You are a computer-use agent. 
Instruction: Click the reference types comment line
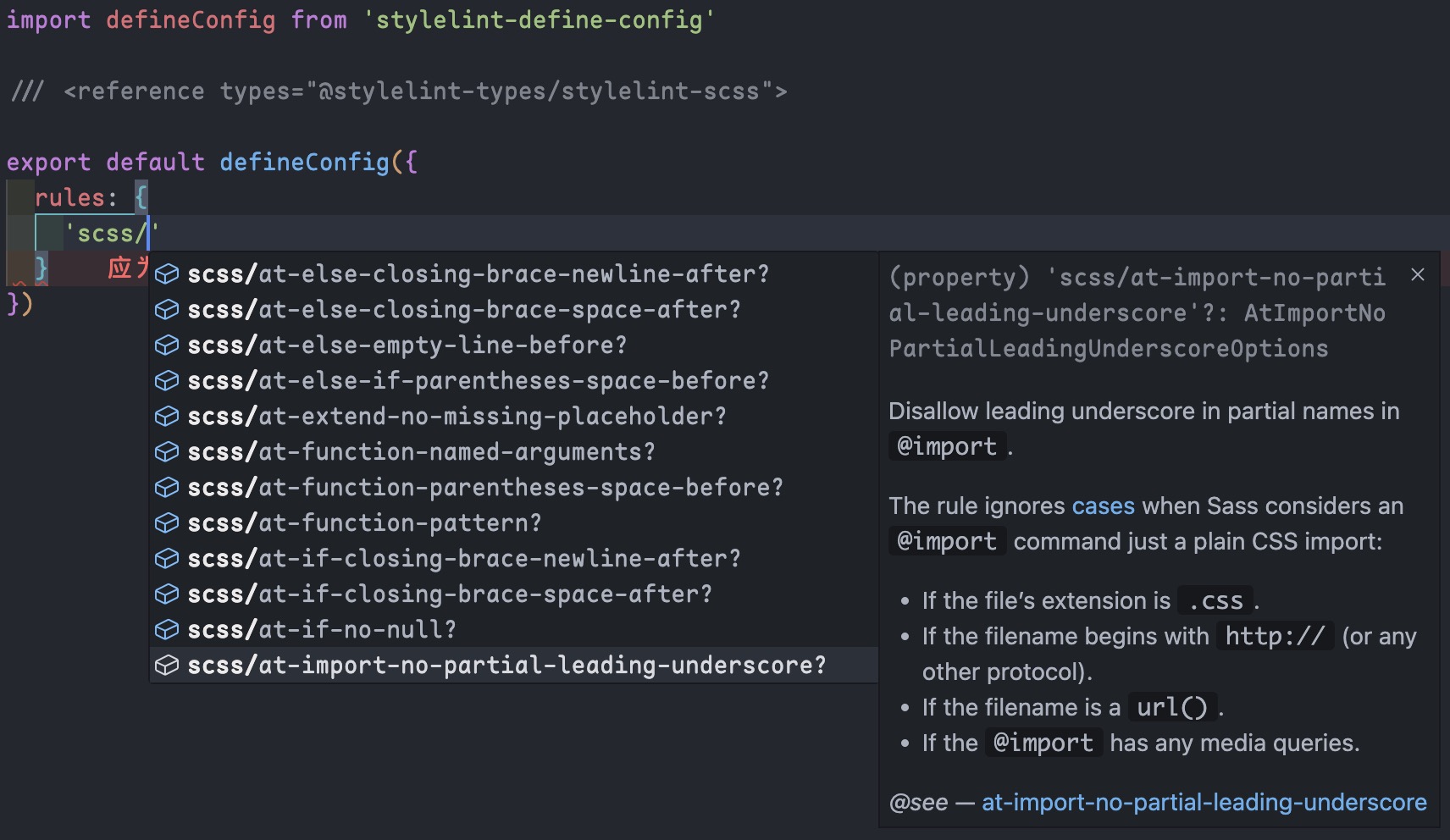(398, 91)
